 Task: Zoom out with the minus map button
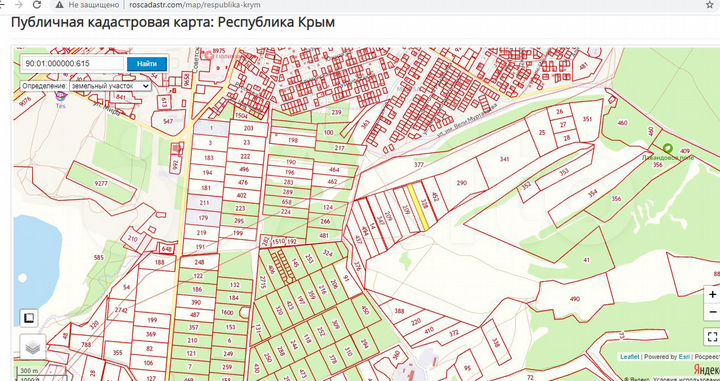(x=712, y=312)
